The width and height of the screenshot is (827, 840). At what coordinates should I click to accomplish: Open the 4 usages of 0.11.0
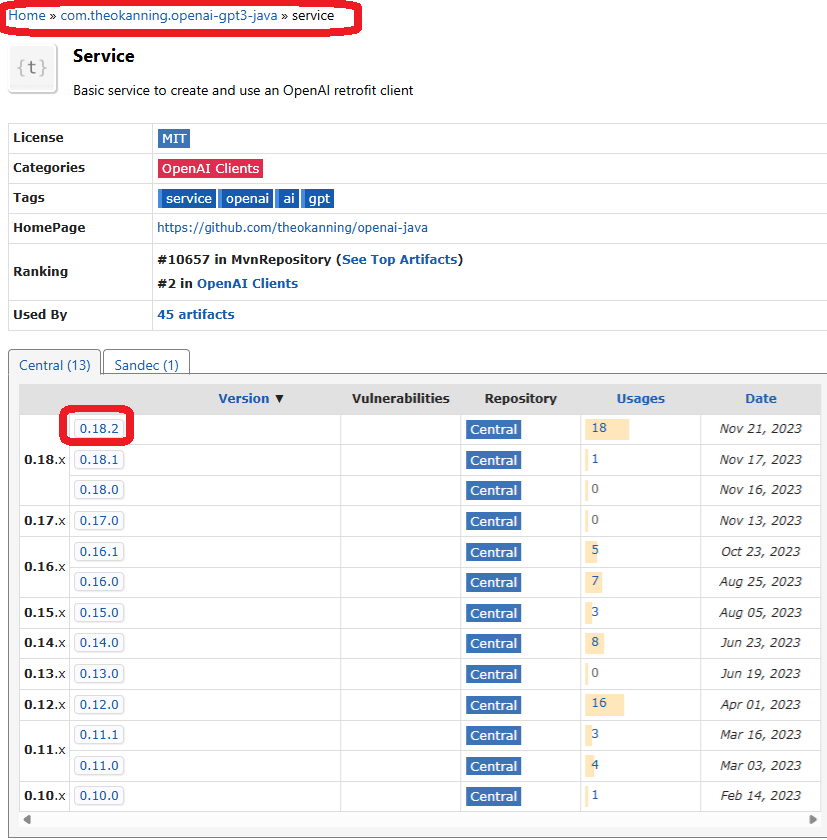pyautogui.click(x=595, y=766)
